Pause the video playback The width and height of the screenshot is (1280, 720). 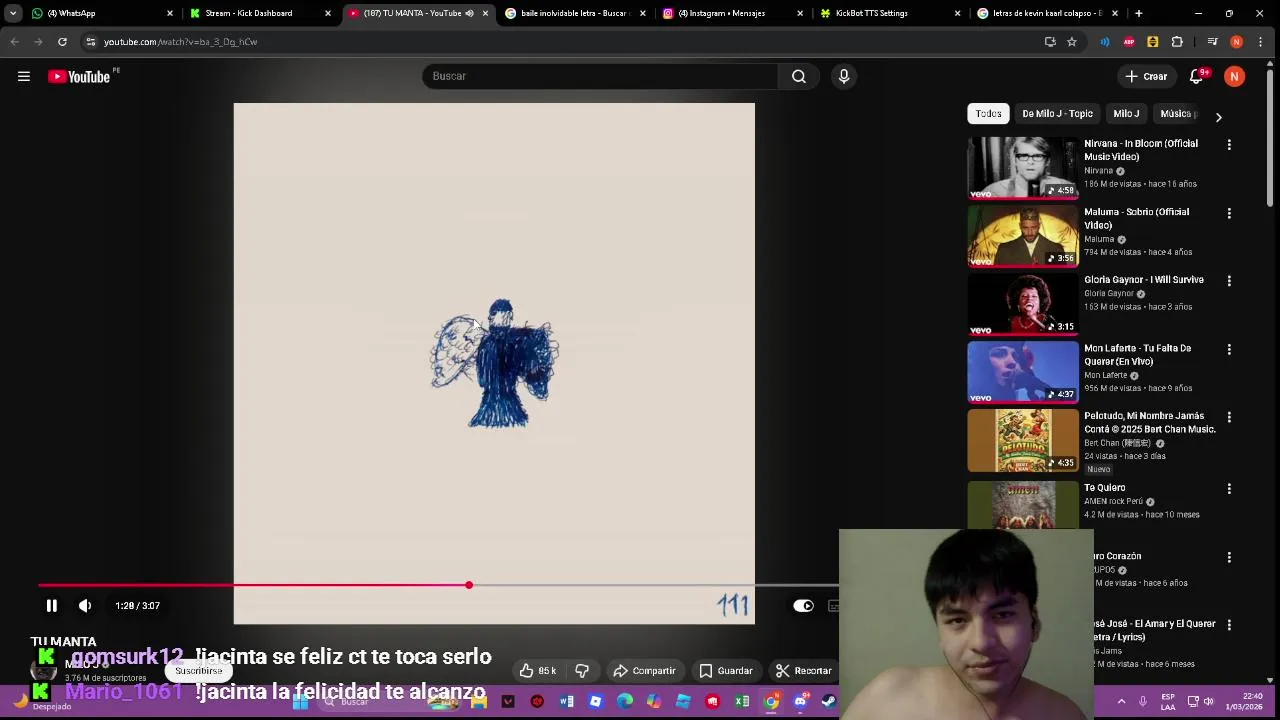coord(52,605)
